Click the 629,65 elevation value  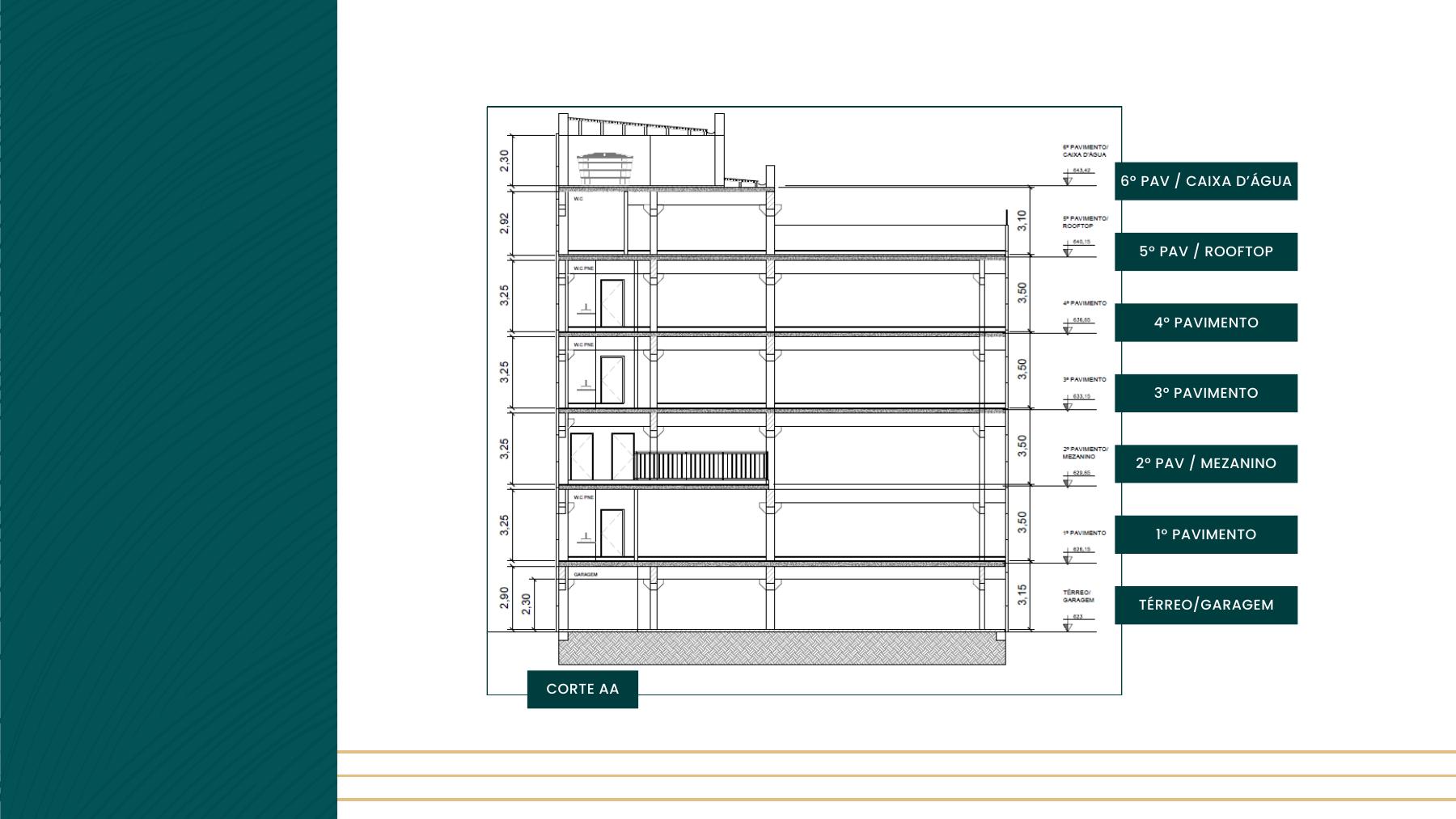1081,473
